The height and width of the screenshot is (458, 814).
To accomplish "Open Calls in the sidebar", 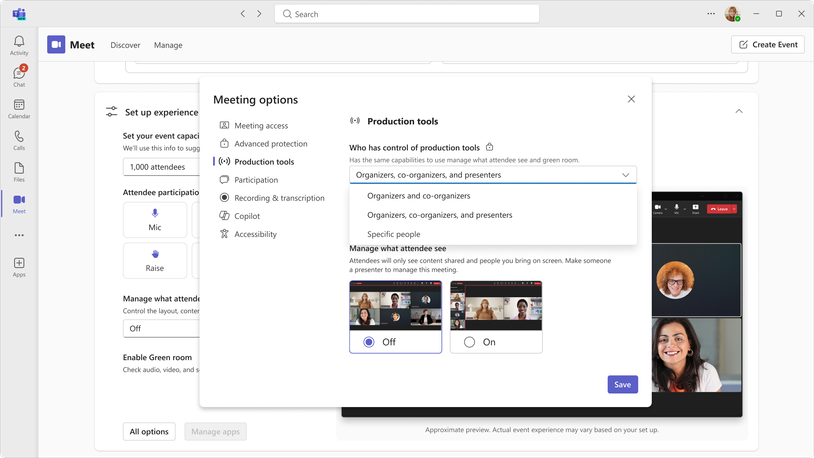I will coord(19,140).
